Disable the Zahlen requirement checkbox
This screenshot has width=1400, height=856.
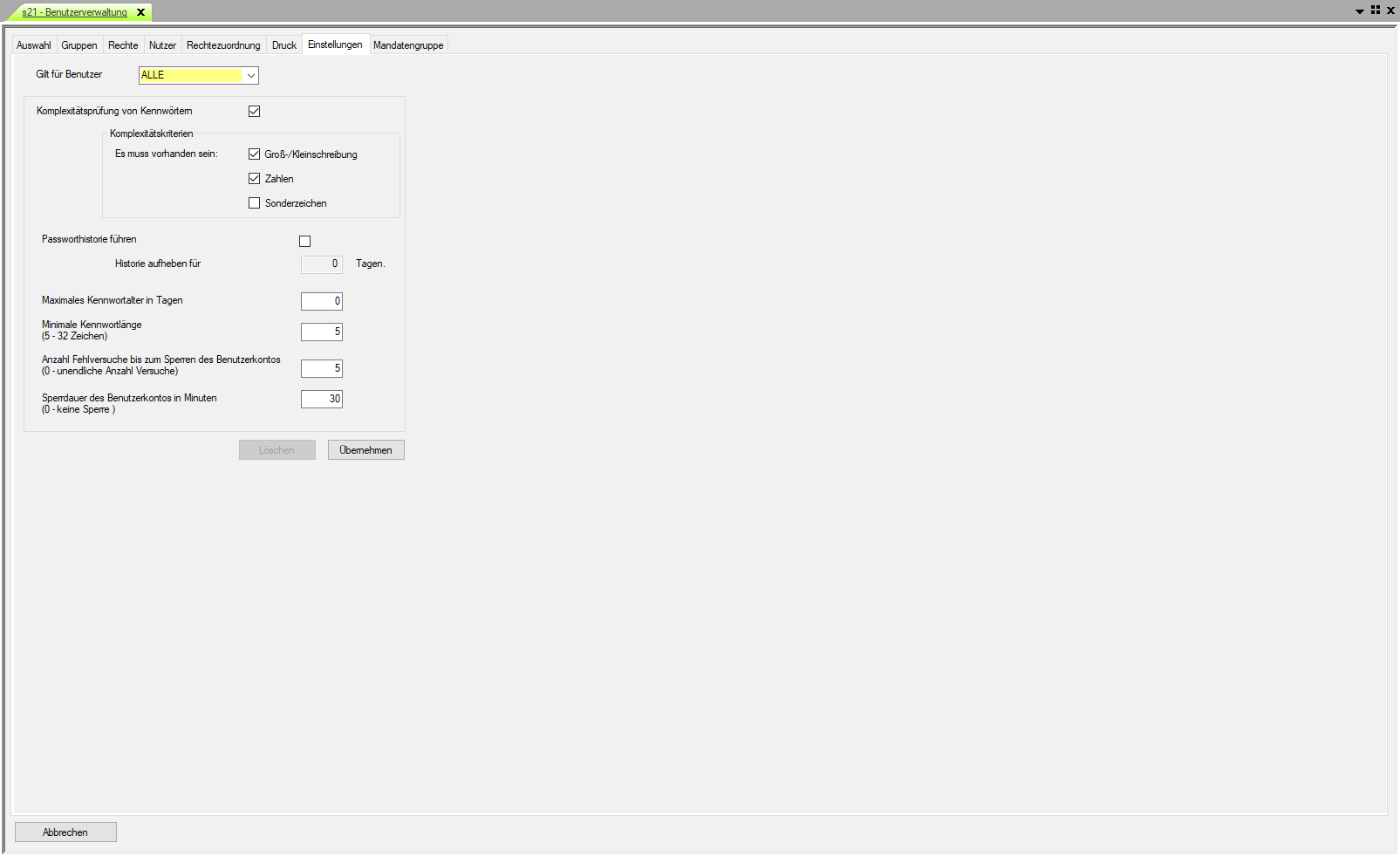pos(255,179)
